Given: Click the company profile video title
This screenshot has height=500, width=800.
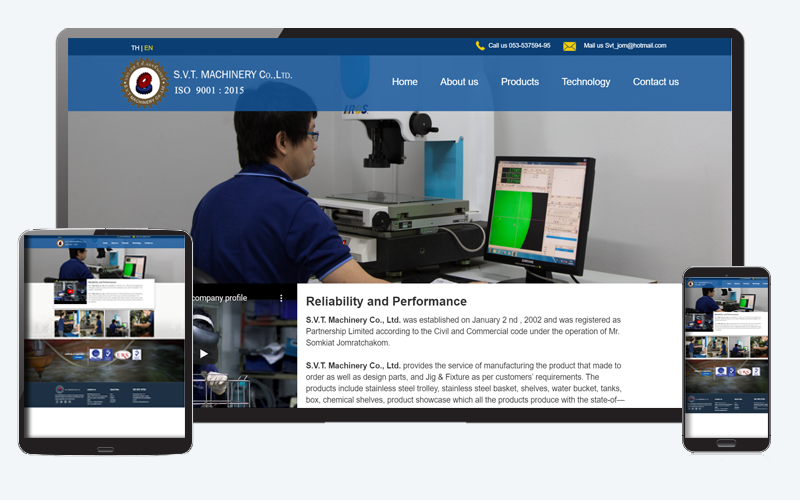Looking at the screenshot, I should (x=220, y=298).
